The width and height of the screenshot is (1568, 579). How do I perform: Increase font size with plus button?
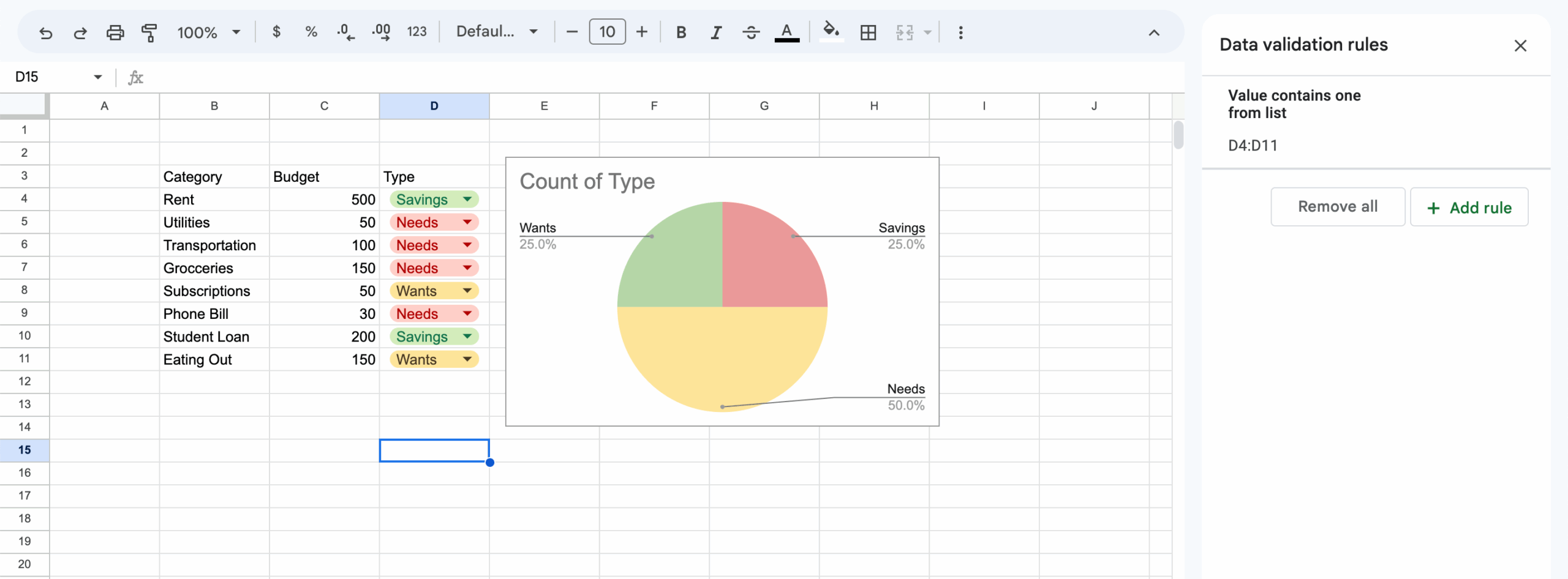point(642,32)
